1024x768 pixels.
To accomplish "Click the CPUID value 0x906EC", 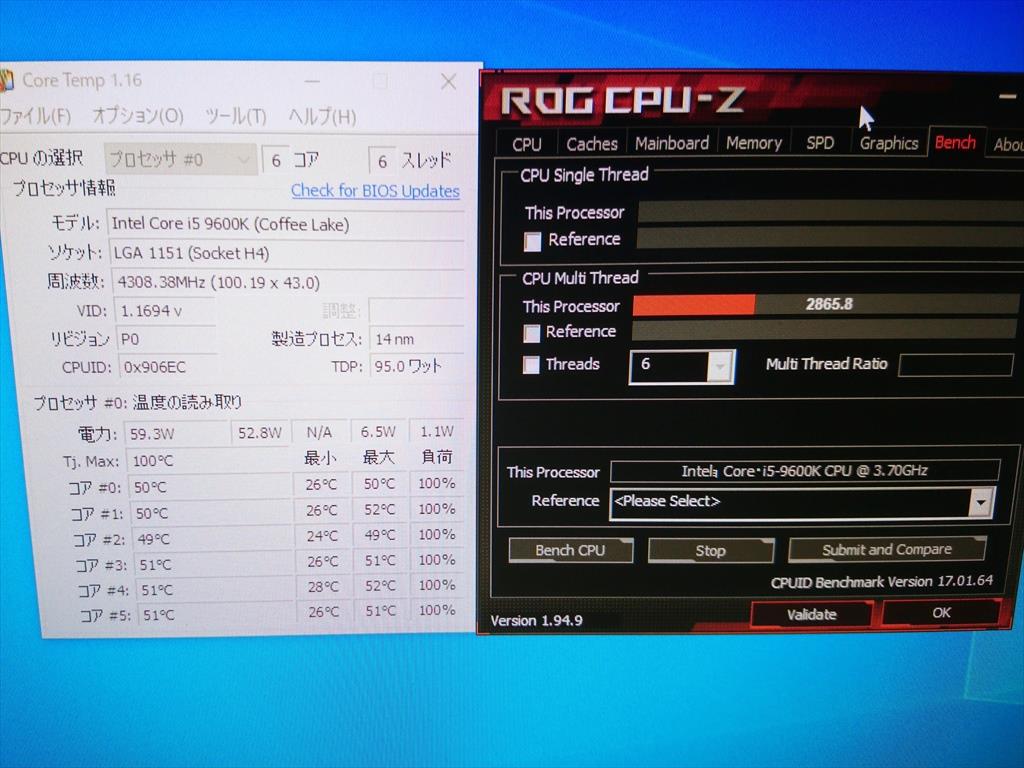I will click(x=168, y=367).
